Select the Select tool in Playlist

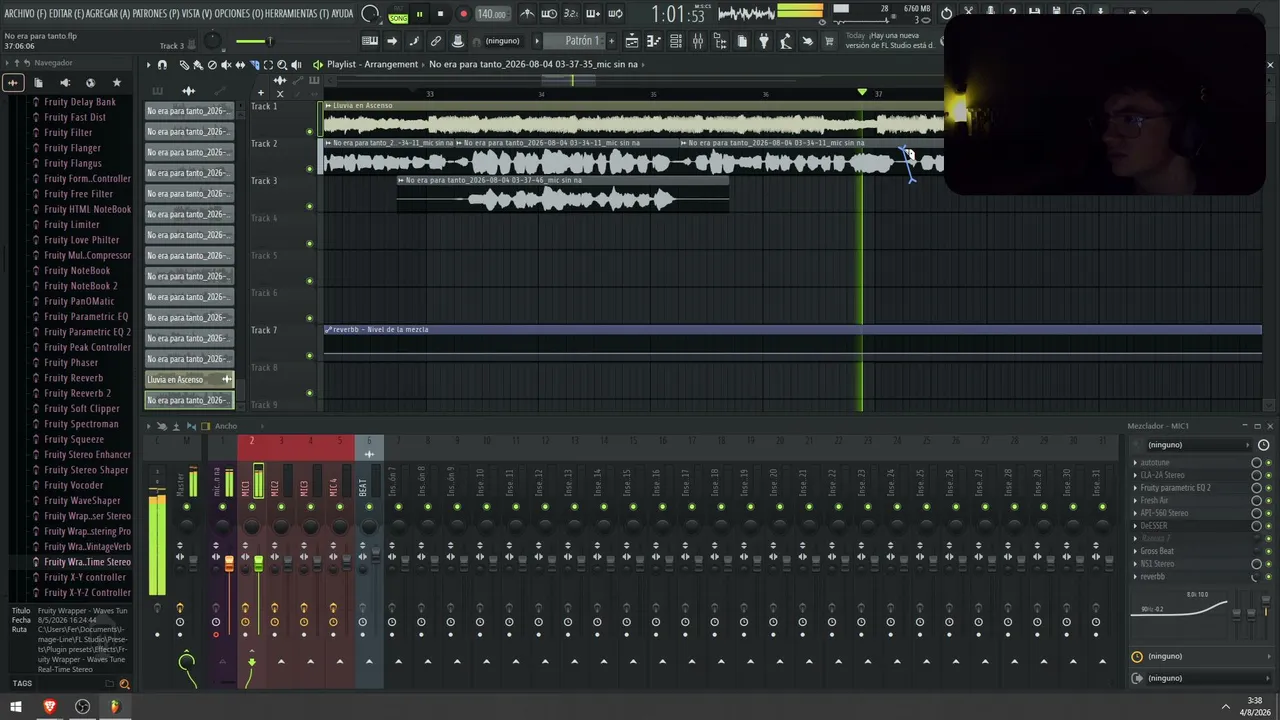point(268,65)
